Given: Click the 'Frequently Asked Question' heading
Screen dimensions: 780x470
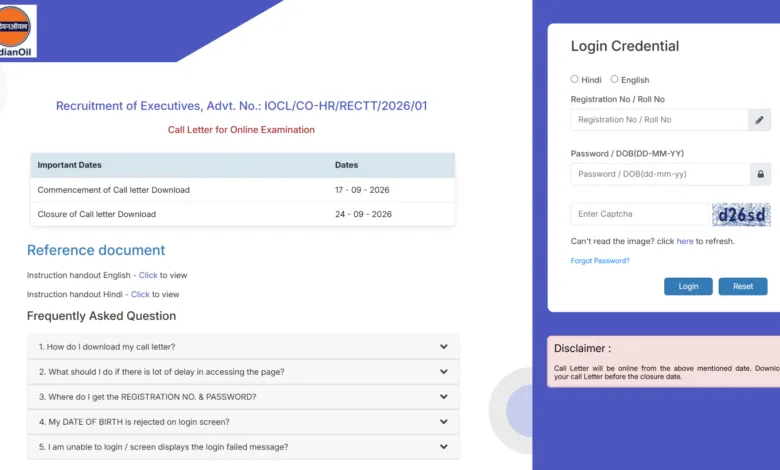Looking at the screenshot, I should [101, 316].
